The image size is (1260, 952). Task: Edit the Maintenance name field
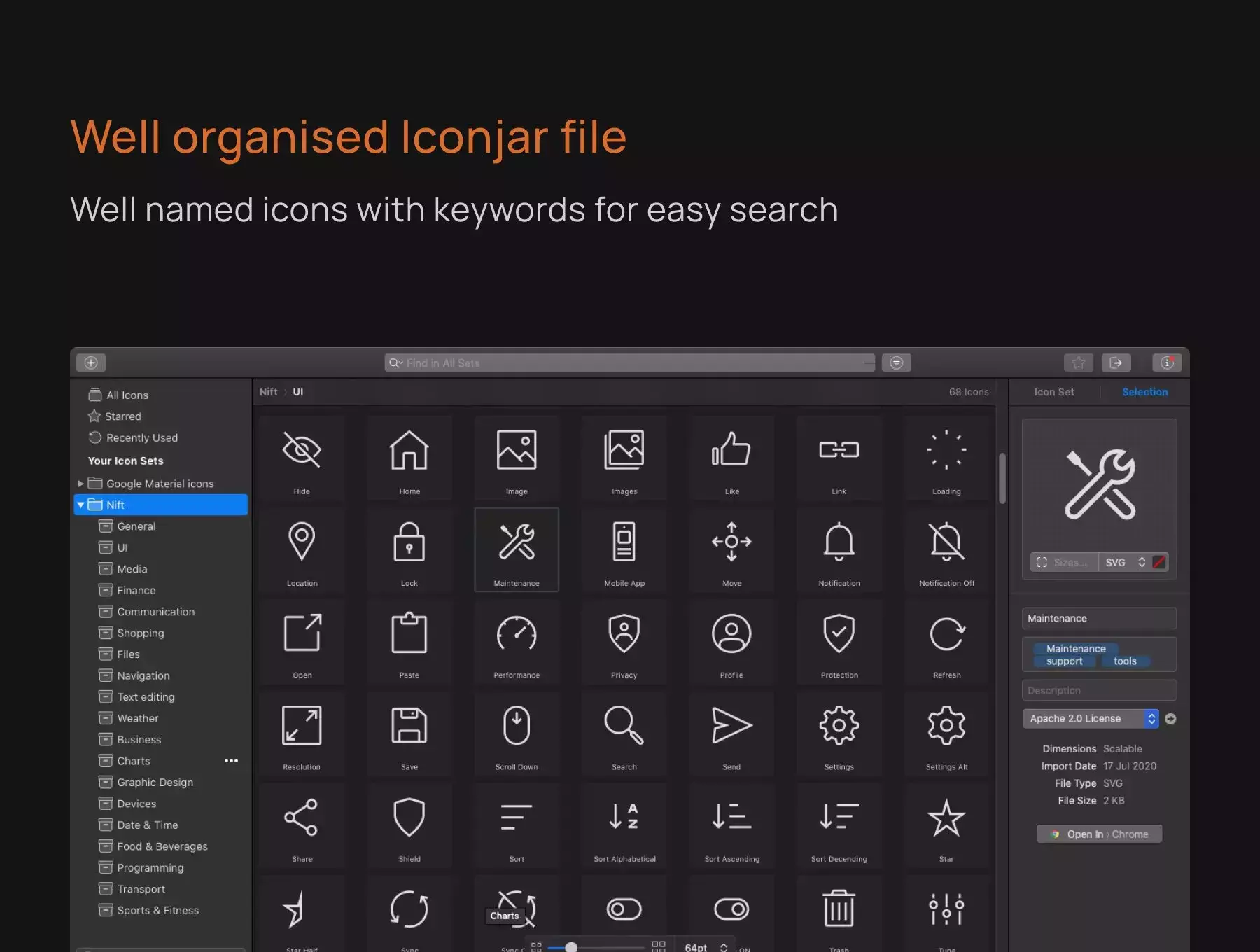pyautogui.click(x=1099, y=619)
